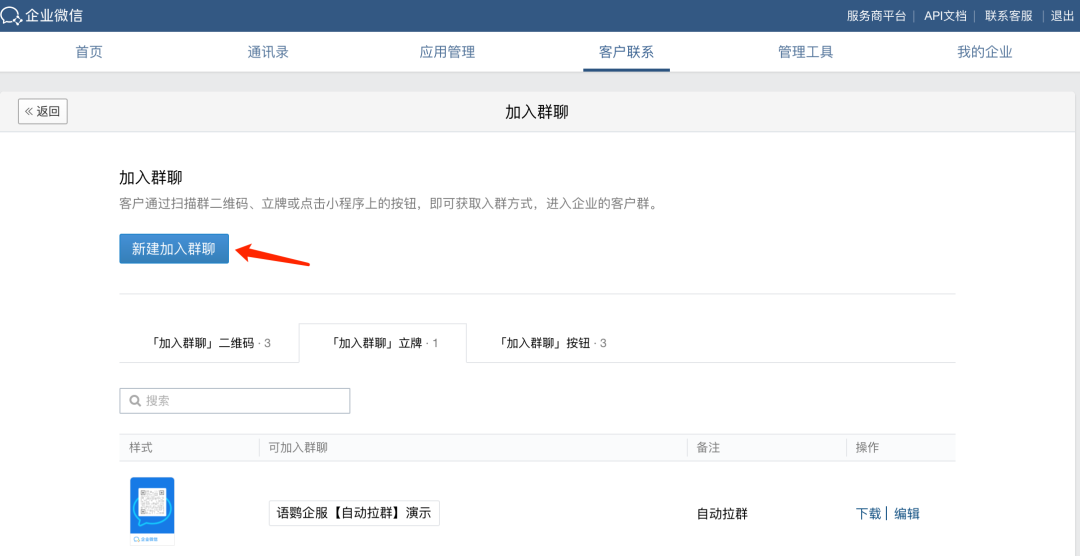Open the API文档 link
The height and width of the screenshot is (556, 1080).
pyautogui.click(x=945, y=16)
